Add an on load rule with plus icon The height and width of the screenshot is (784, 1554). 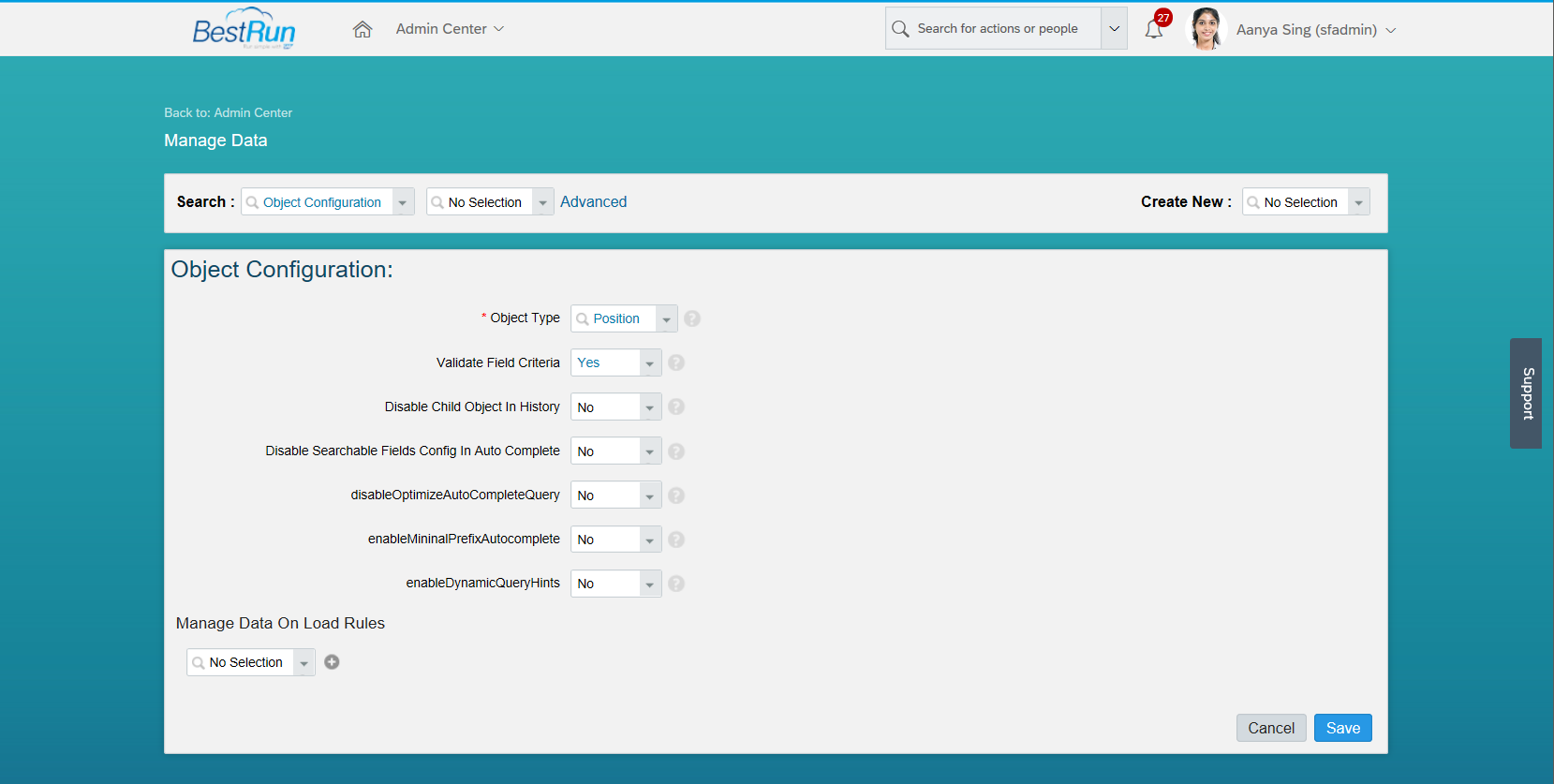tap(332, 662)
